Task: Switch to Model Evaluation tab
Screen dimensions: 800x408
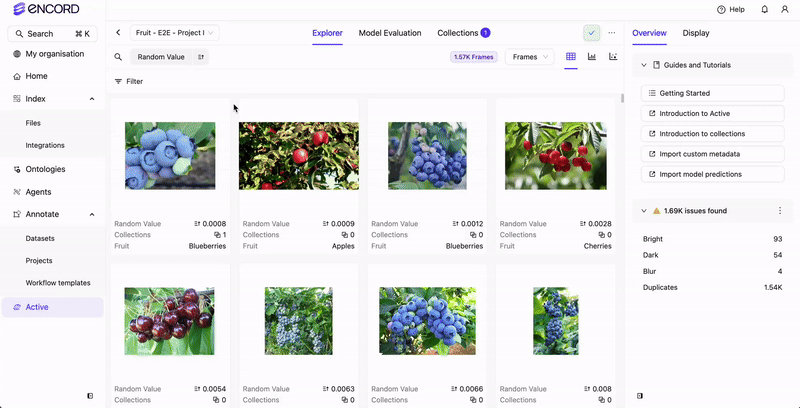Action: pyautogui.click(x=390, y=33)
